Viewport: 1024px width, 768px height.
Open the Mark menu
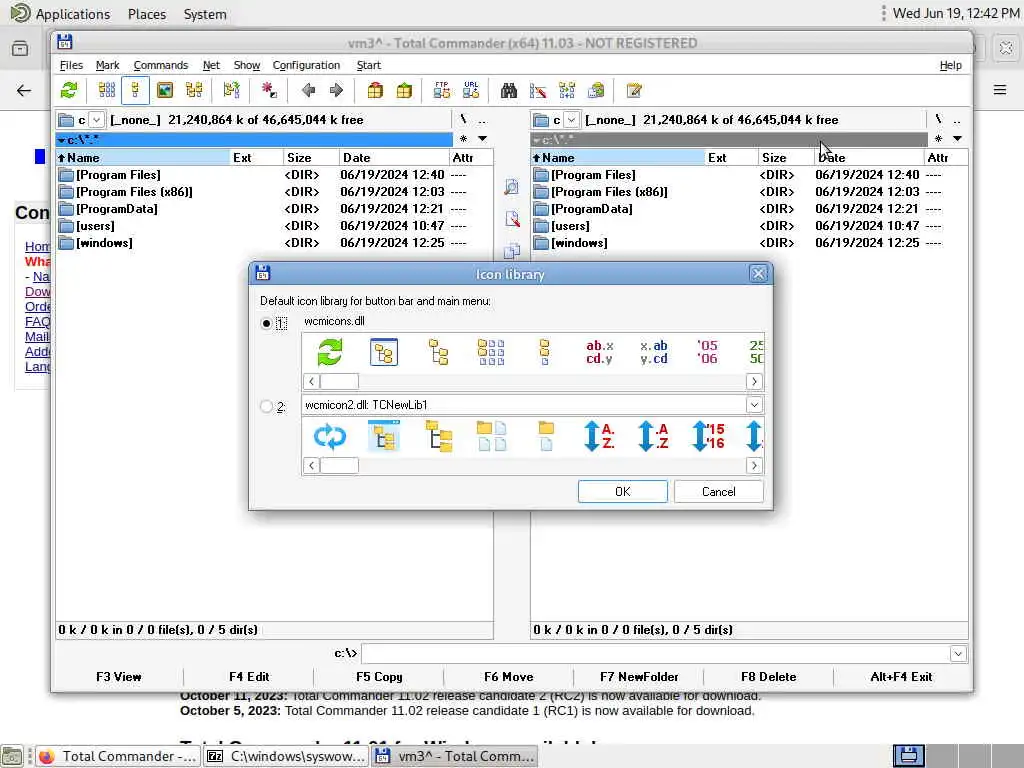pyautogui.click(x=107, y=65)
